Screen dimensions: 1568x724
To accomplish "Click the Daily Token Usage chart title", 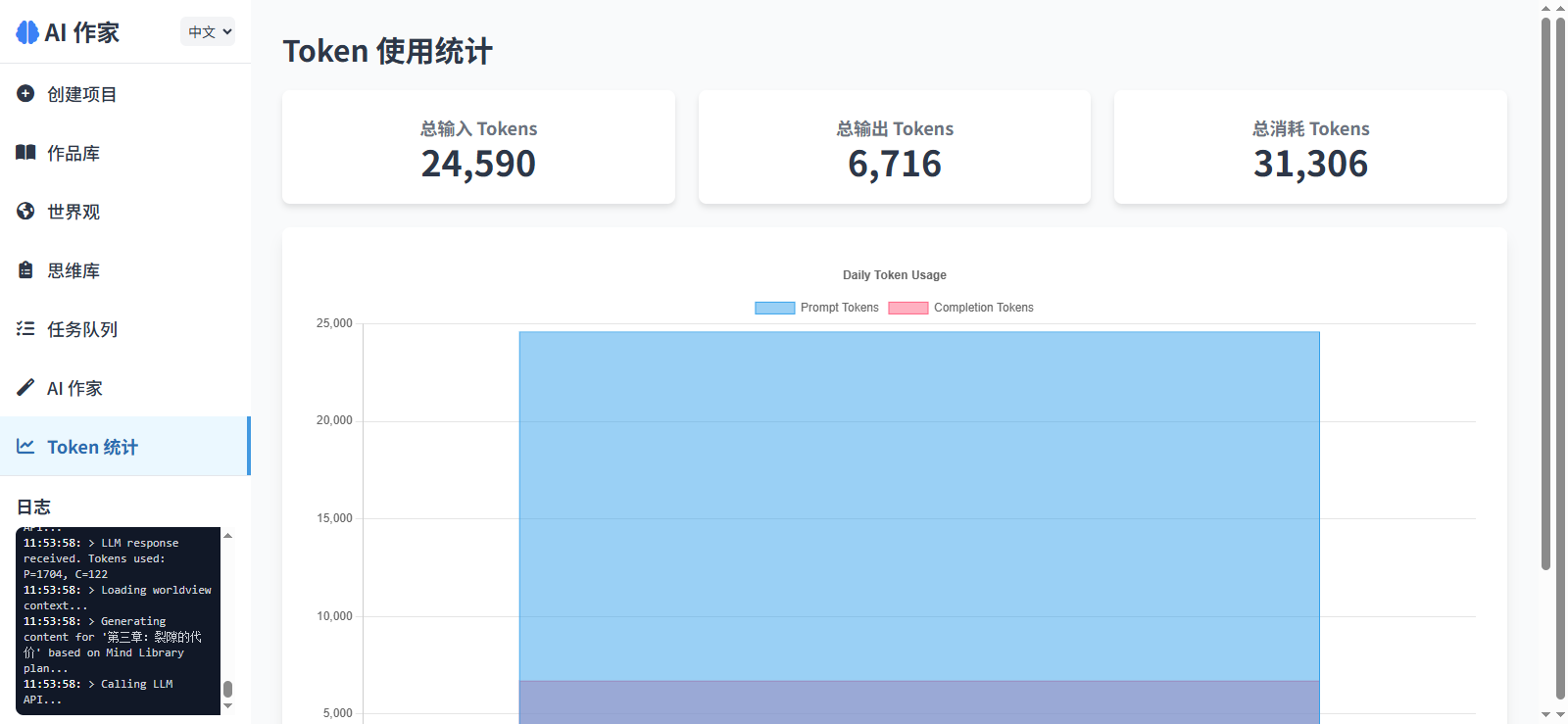I will tap(895, 275).
